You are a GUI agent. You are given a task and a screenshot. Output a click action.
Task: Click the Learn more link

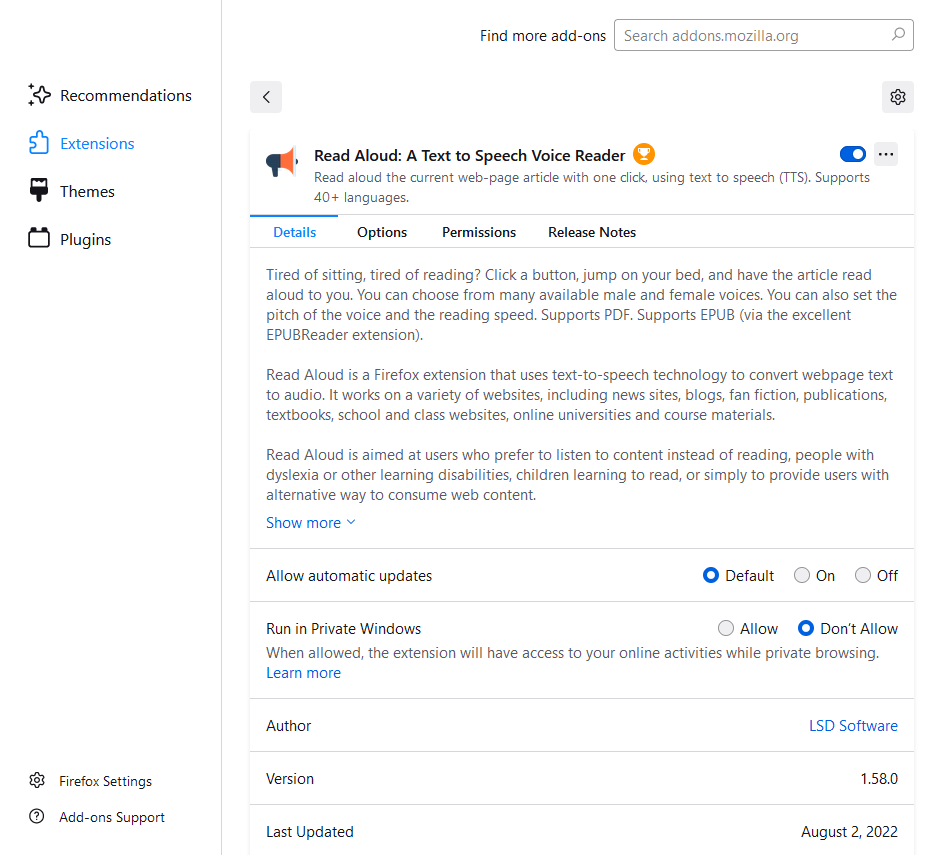click(x=303, y=673)
